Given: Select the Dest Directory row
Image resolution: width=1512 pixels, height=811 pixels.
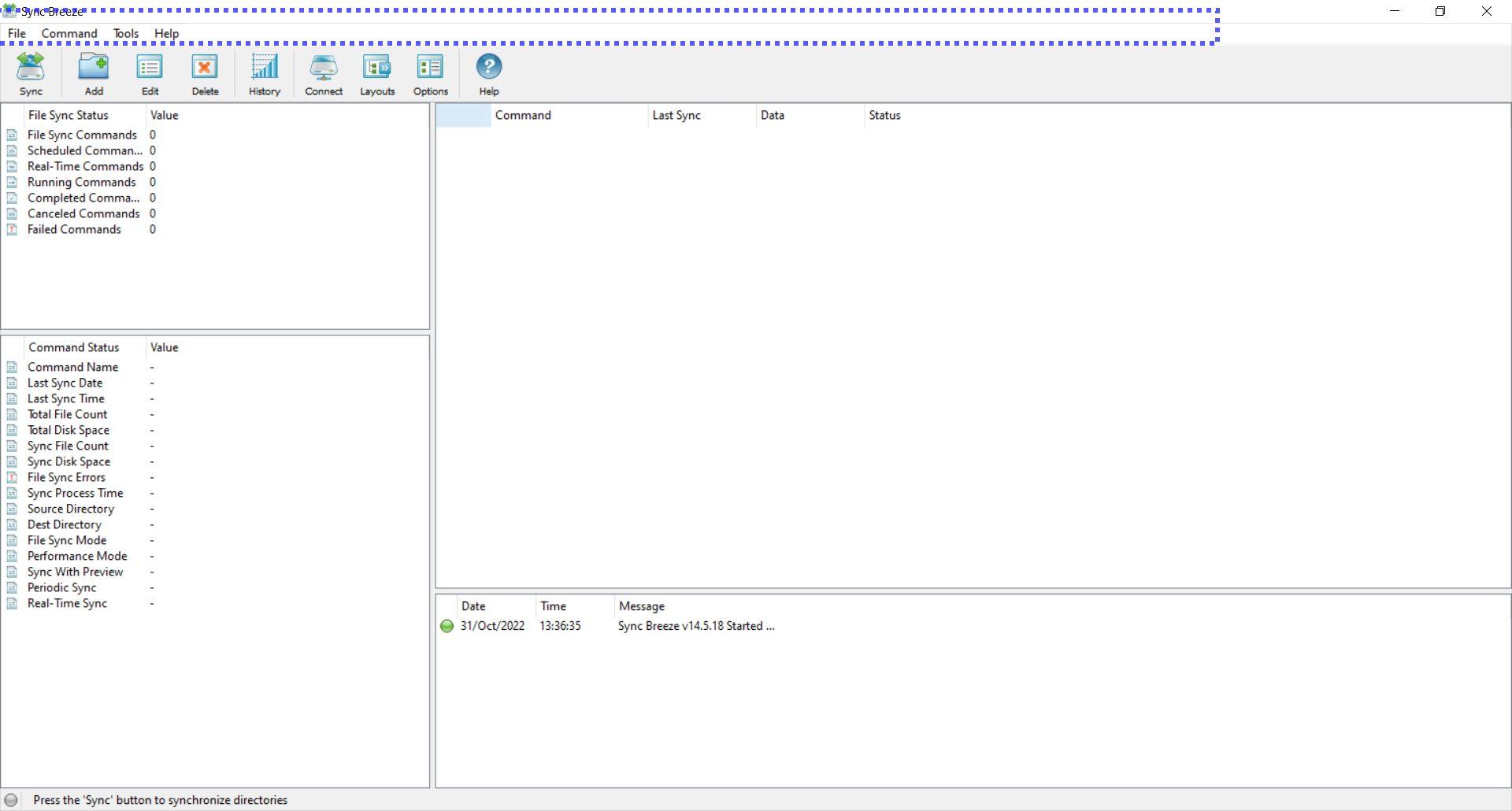Looking at the screenshot, I should point(215,524).
